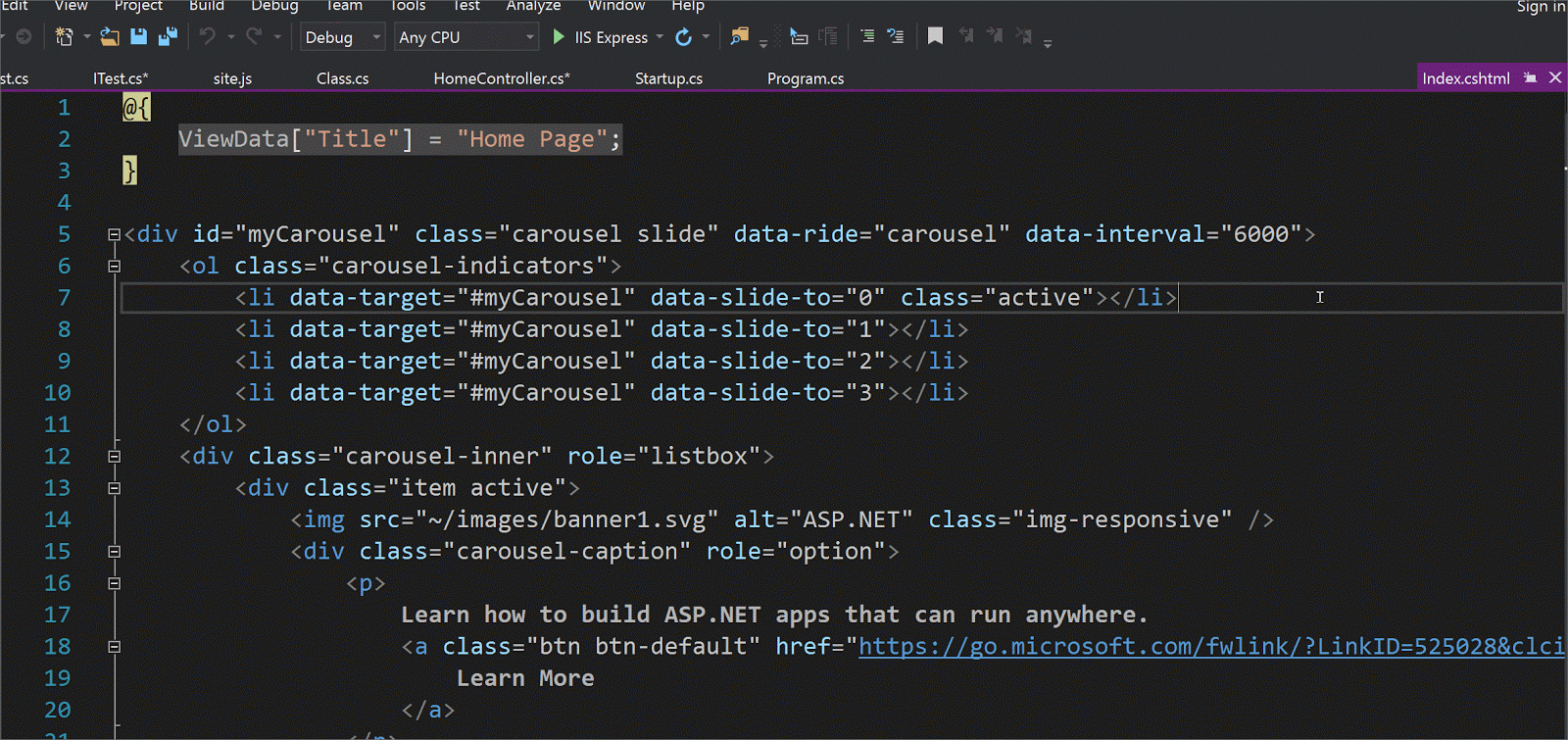Go to previous bookmark icon
Image resolution: width=1568 pixels, height=740 pixels.
click(965, 36)
